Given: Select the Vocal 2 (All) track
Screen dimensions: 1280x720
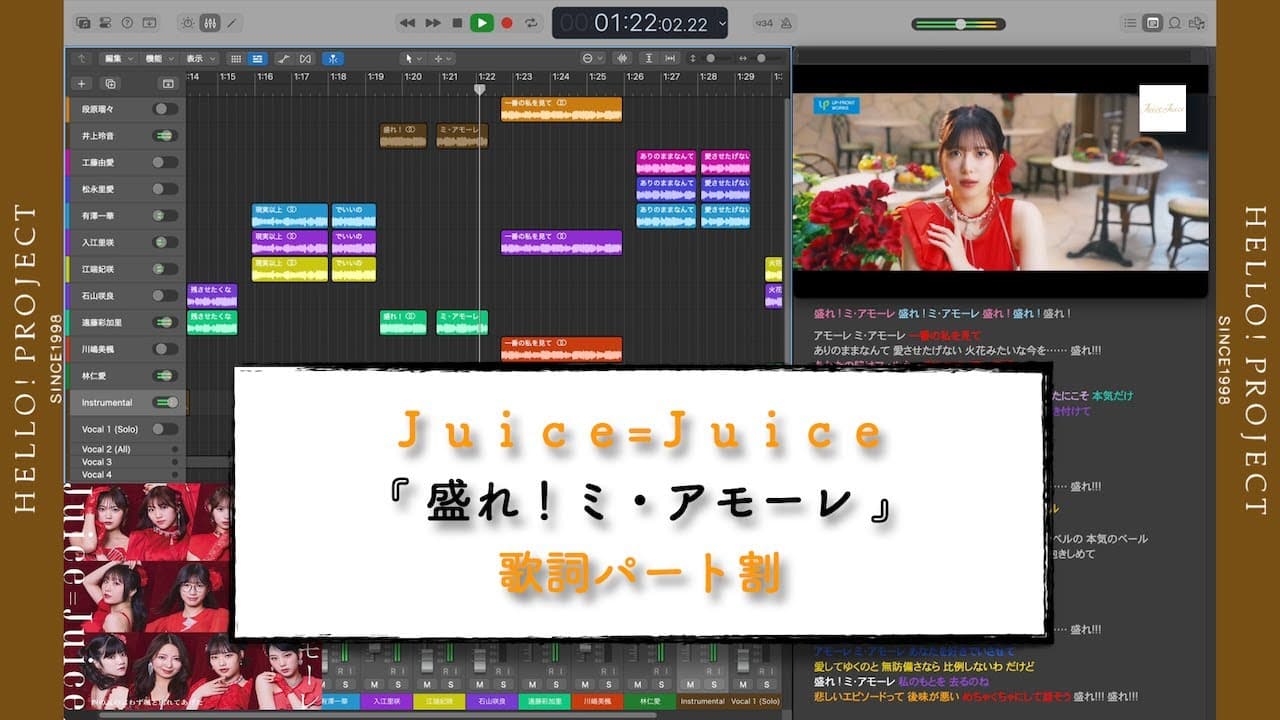Looking at the screenshot, I should [126, 450].
